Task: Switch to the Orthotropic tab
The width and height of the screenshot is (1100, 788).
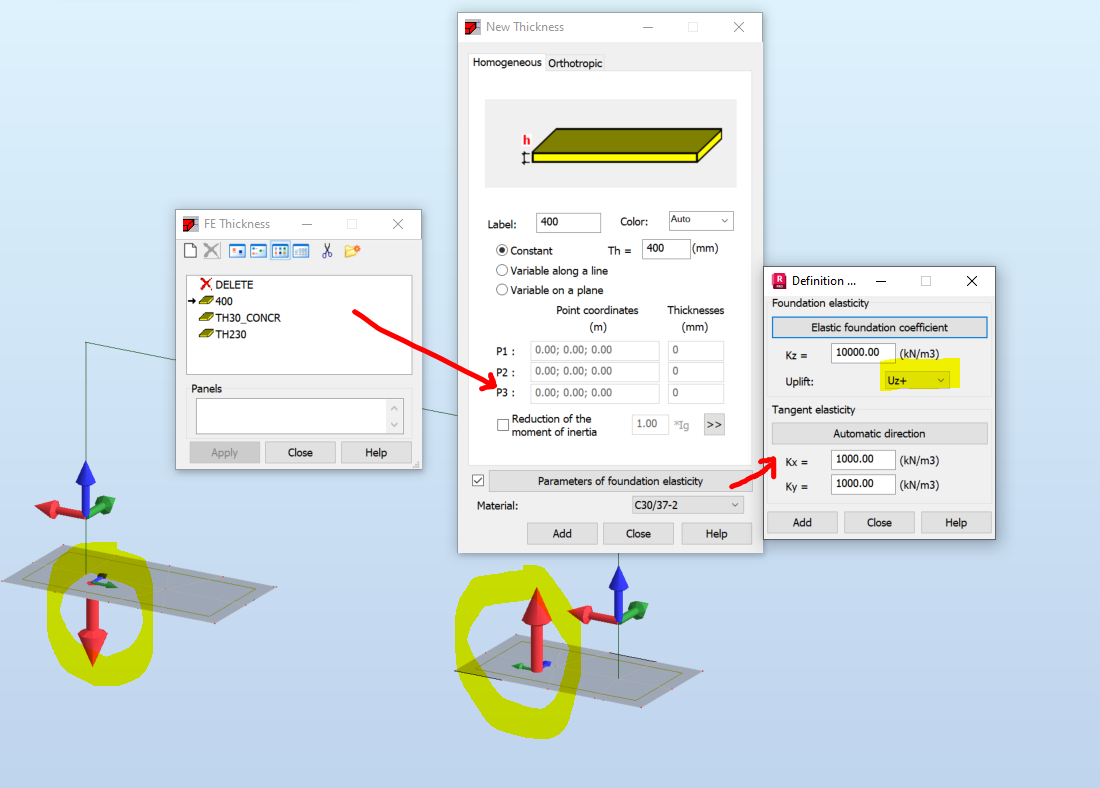Action: tap(575, 62)
